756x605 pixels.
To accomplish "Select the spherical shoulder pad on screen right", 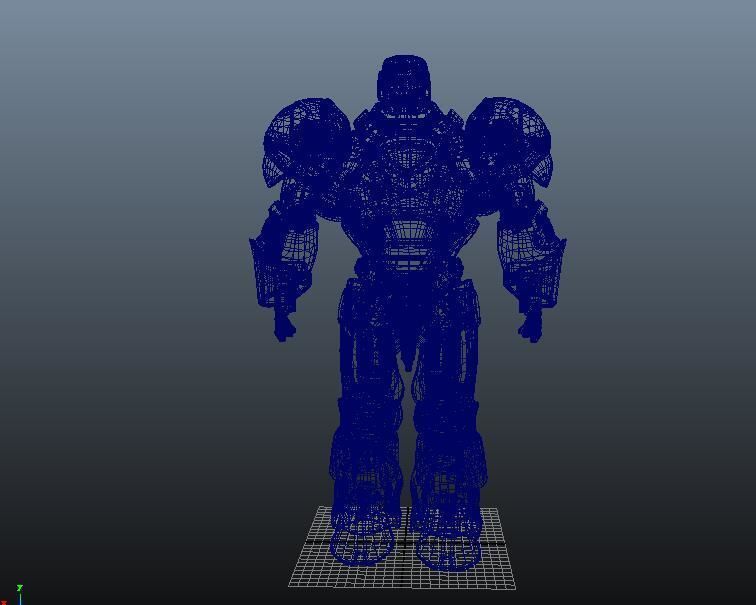I will 508,141.
